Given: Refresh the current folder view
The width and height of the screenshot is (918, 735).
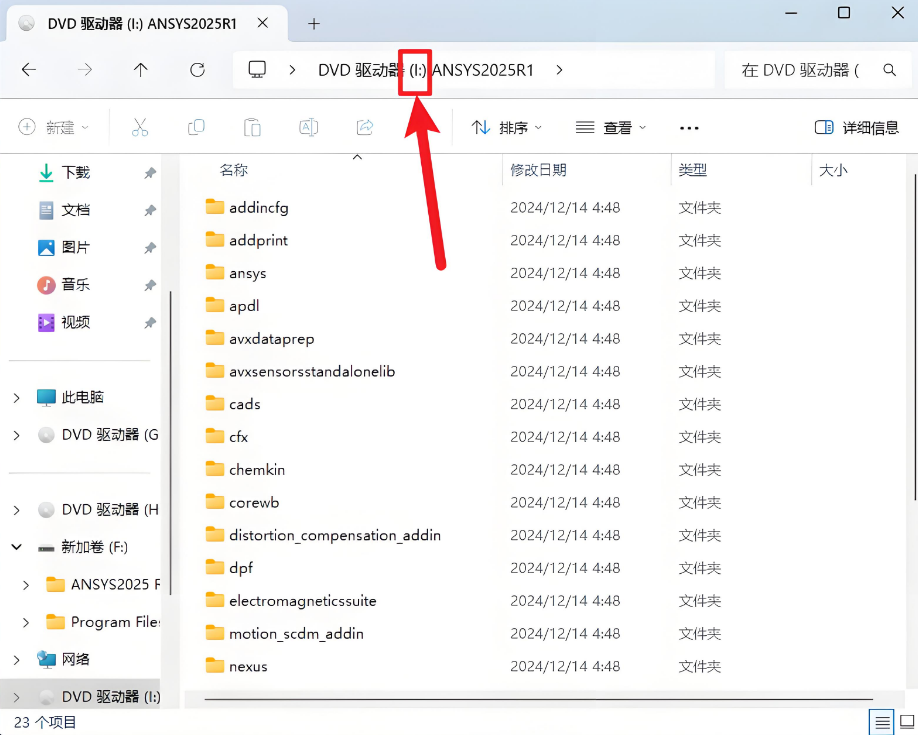Looking at the screenshot, I should pos(197,70).
